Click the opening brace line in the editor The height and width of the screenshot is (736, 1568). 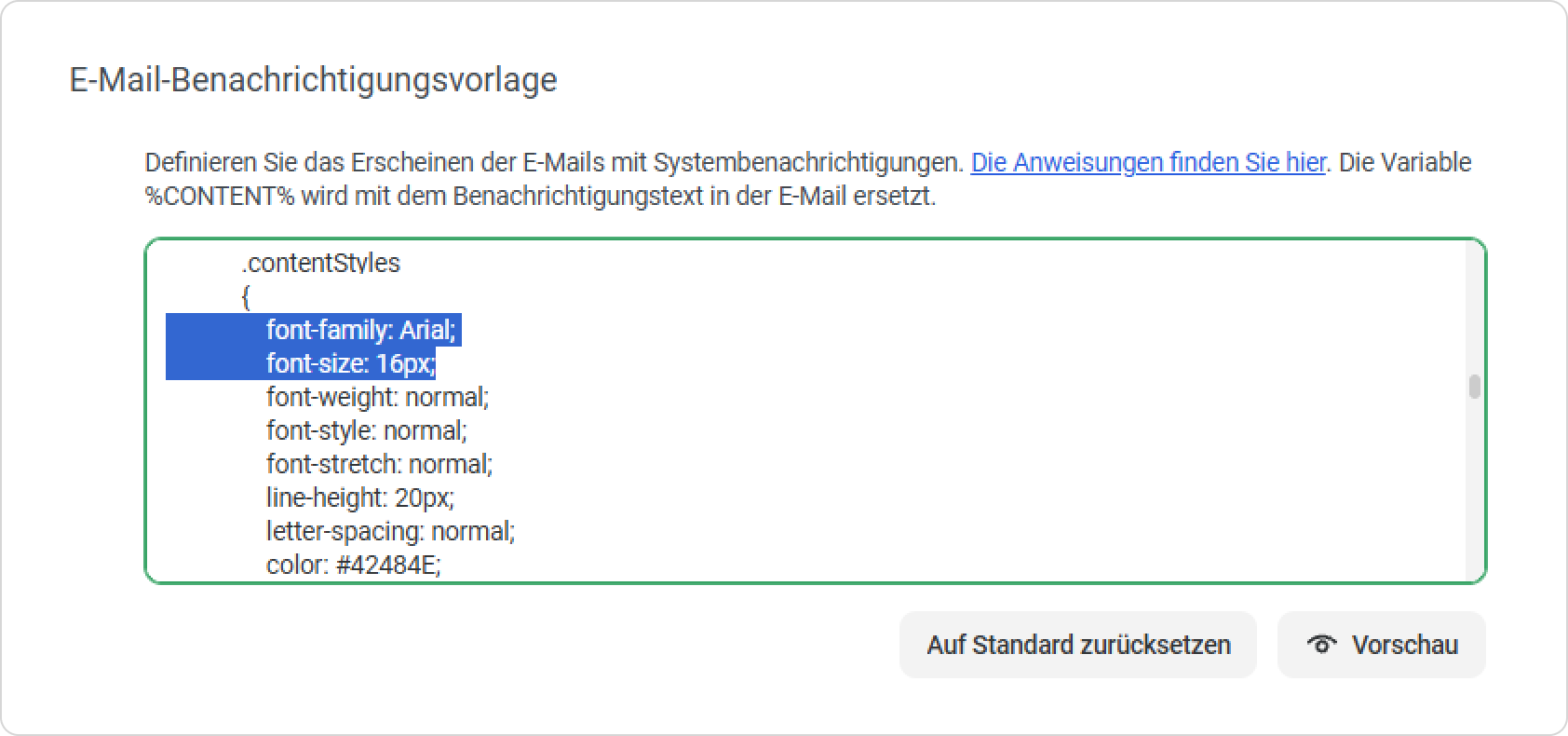pos(246,297)
